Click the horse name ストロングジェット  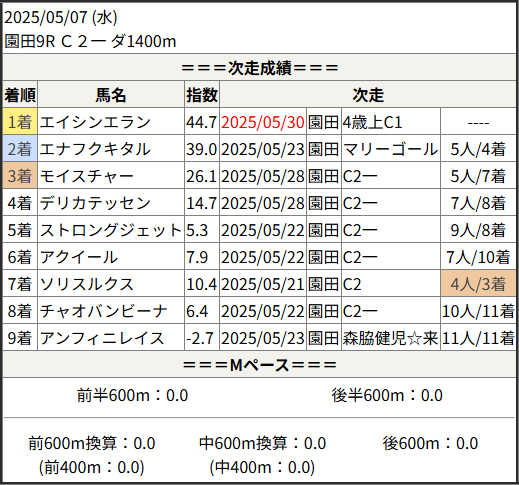click(x=111, y=230)
